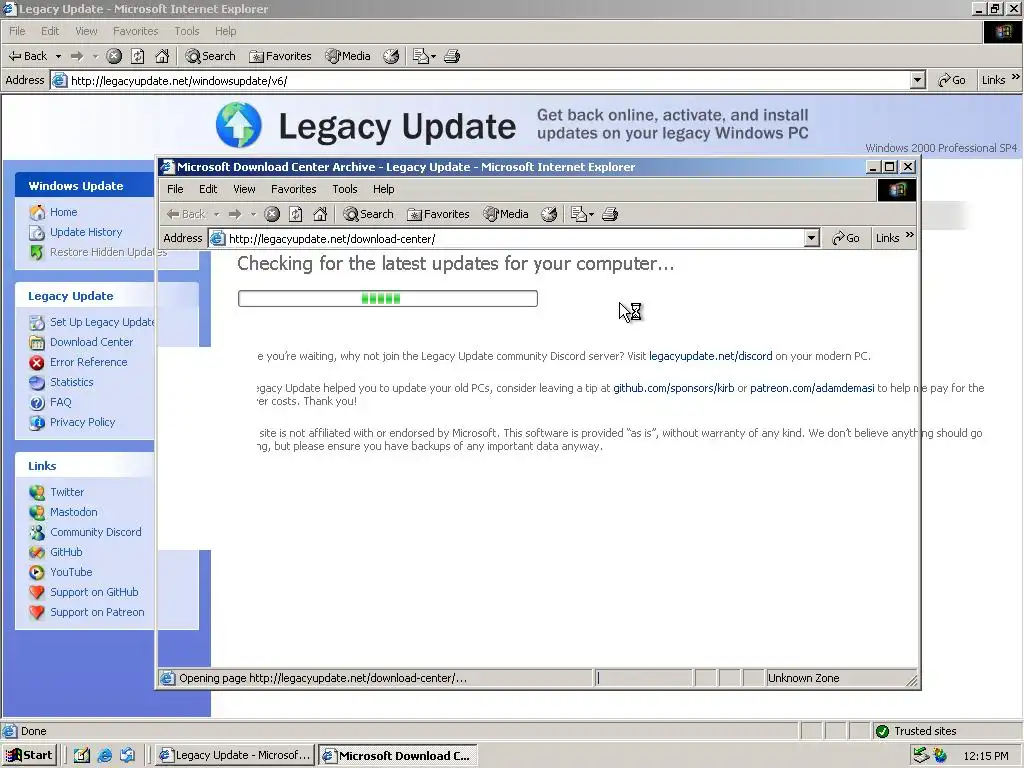Follow the patreon.com/adamdemasi link
Viewport: 1024px width, 768px height.
[x=812, y=389]
